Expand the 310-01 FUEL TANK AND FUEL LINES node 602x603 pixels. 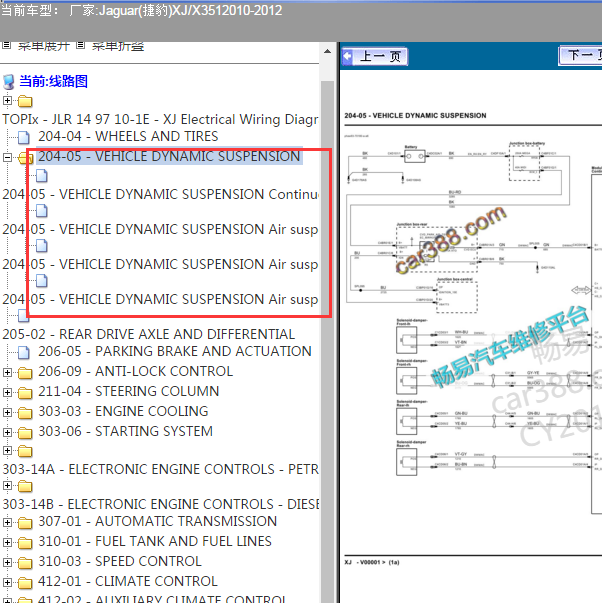pyautogui.click(x=7, y=542)
